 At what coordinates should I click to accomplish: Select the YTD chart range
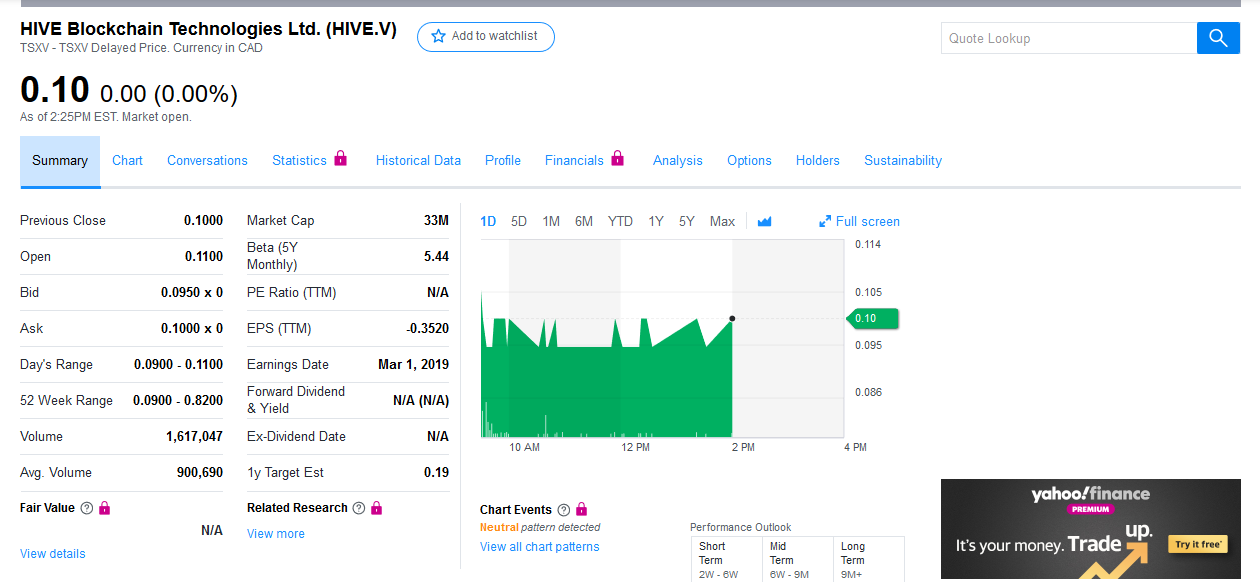(x=620, y=221)
